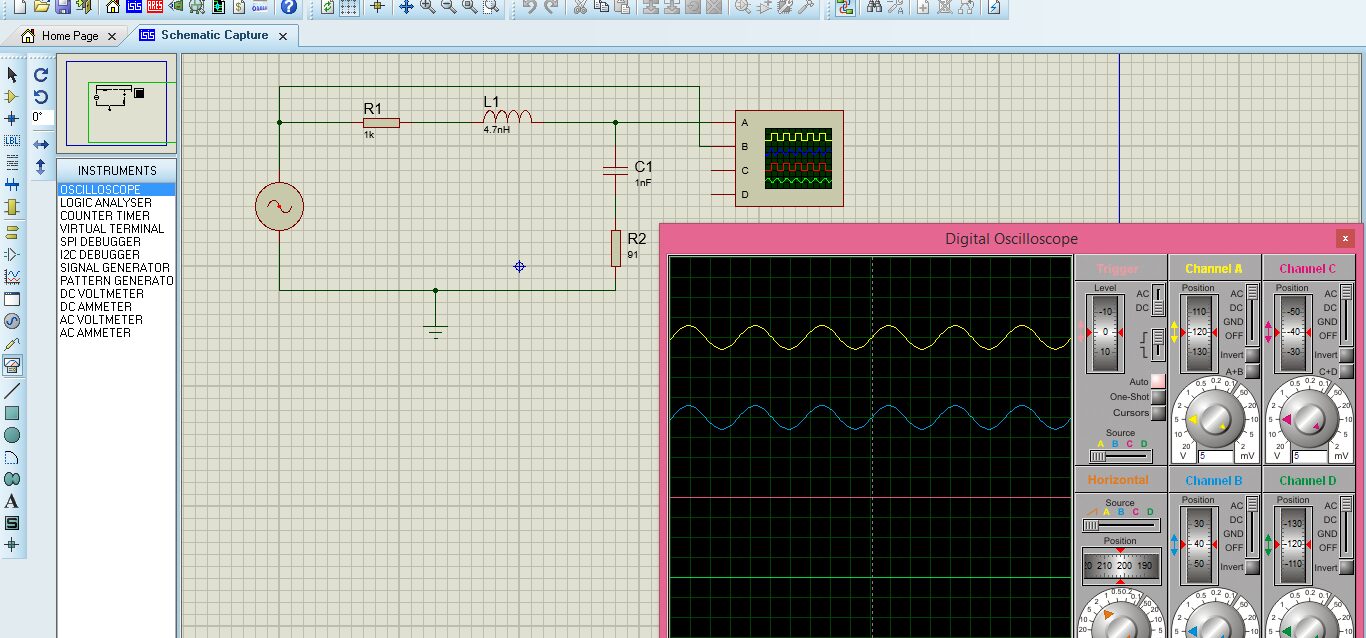Select the 2D Graphics Circle tool
The height and width of the screenshot is (638, 1366).
pos(12,435)
